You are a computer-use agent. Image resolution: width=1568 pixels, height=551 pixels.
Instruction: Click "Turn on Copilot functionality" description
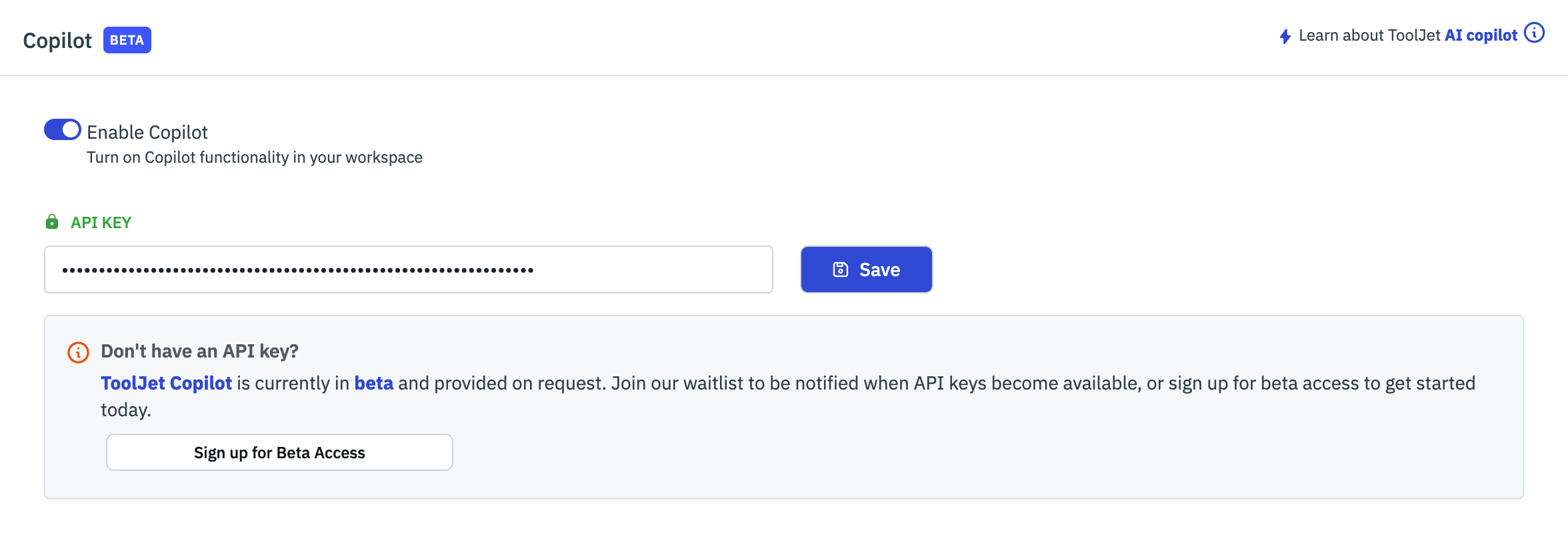[254, 157]
